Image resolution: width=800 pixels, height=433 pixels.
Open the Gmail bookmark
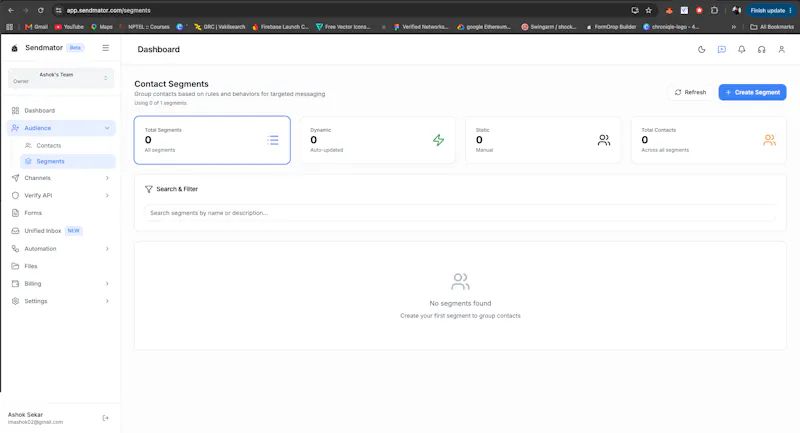coord(36,27)
